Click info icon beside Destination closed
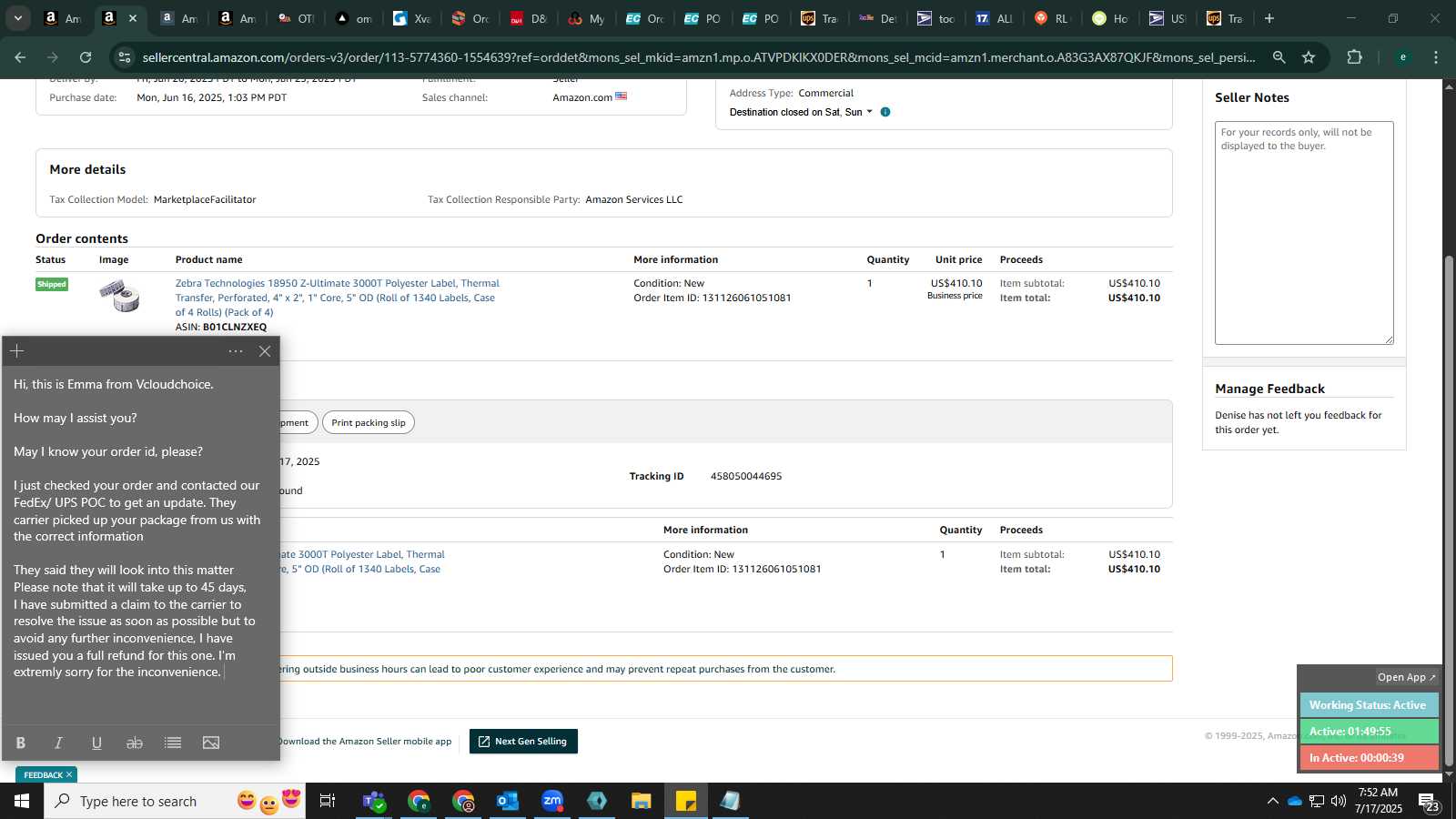 click(x=885, y=112)
